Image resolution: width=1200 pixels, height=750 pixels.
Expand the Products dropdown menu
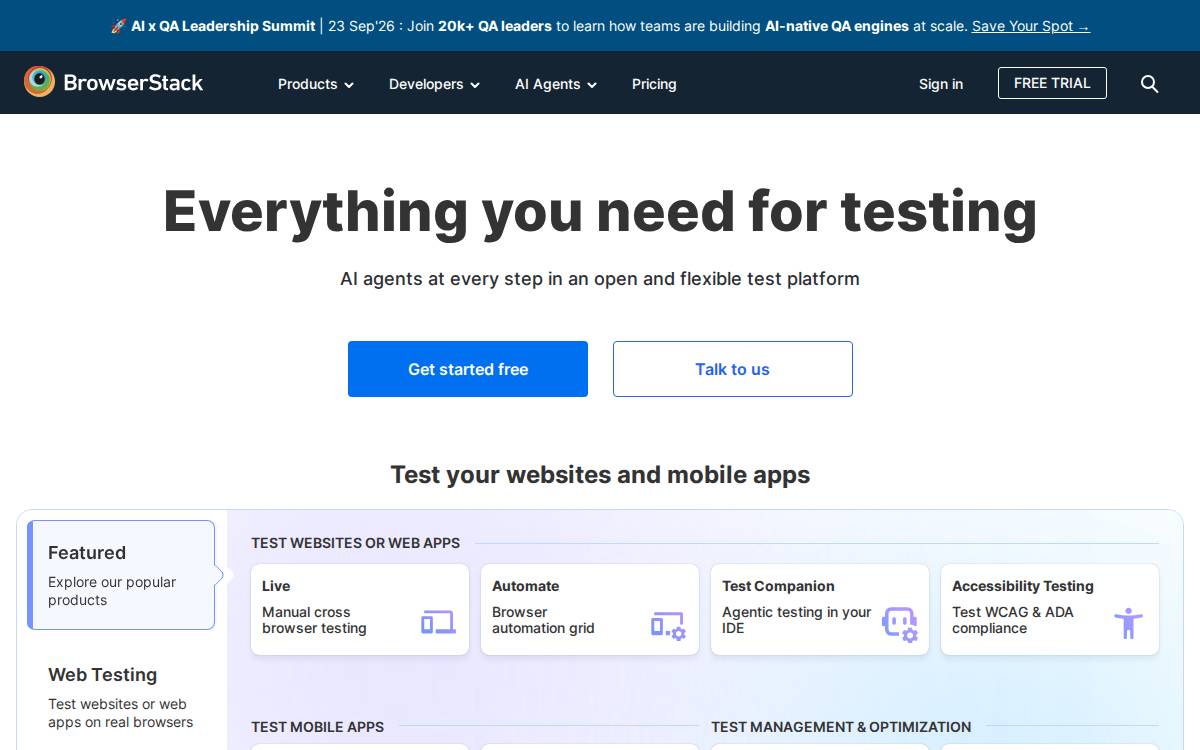point(316,84)
